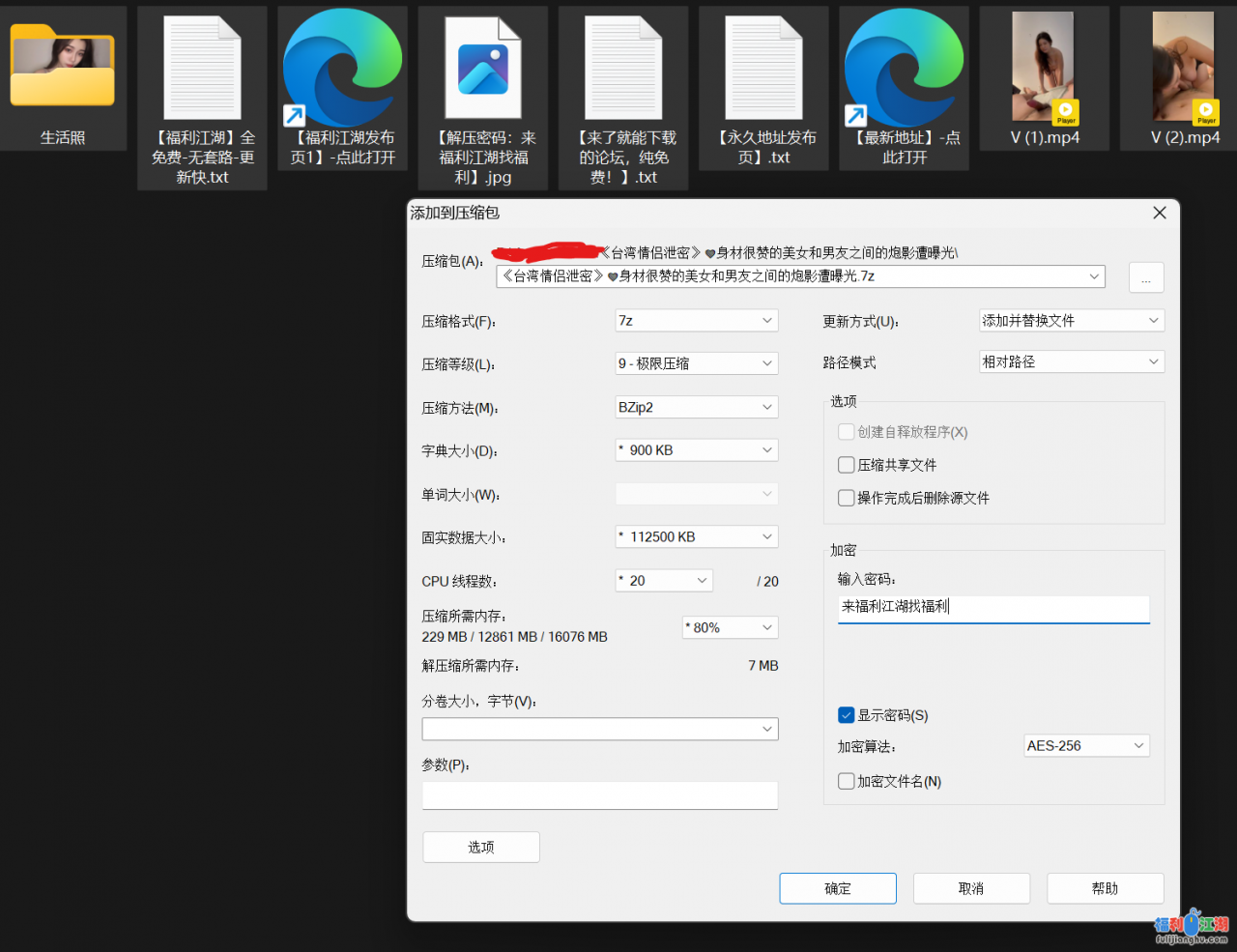Enable the 压缩共享文件 checkbox

(847, 465)
